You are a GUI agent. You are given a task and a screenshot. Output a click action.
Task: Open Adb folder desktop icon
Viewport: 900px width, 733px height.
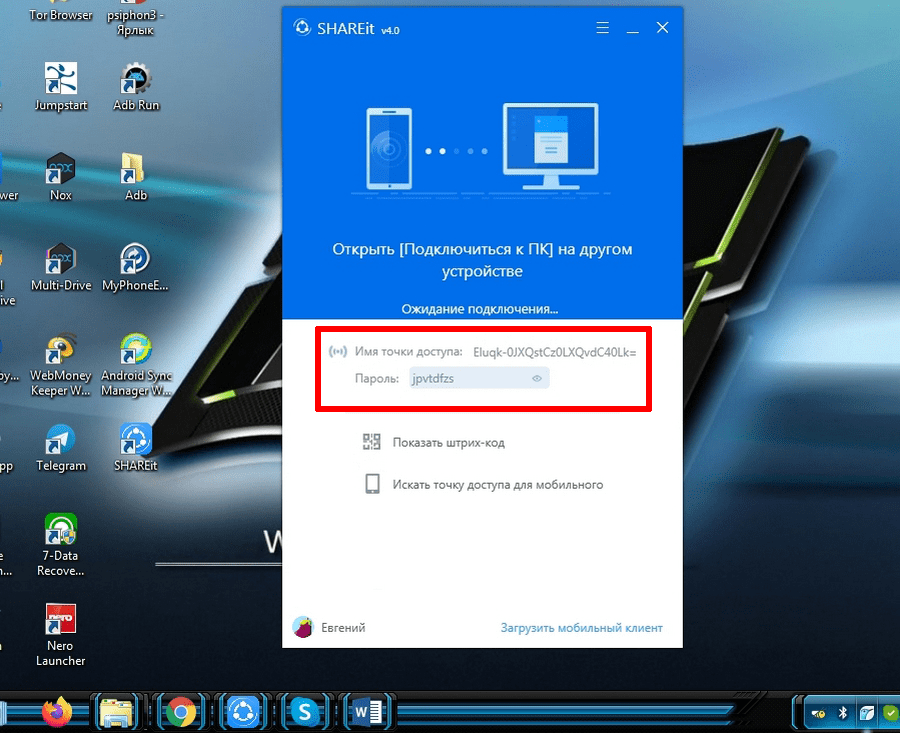pyautogui.click(x=135, y=176)
